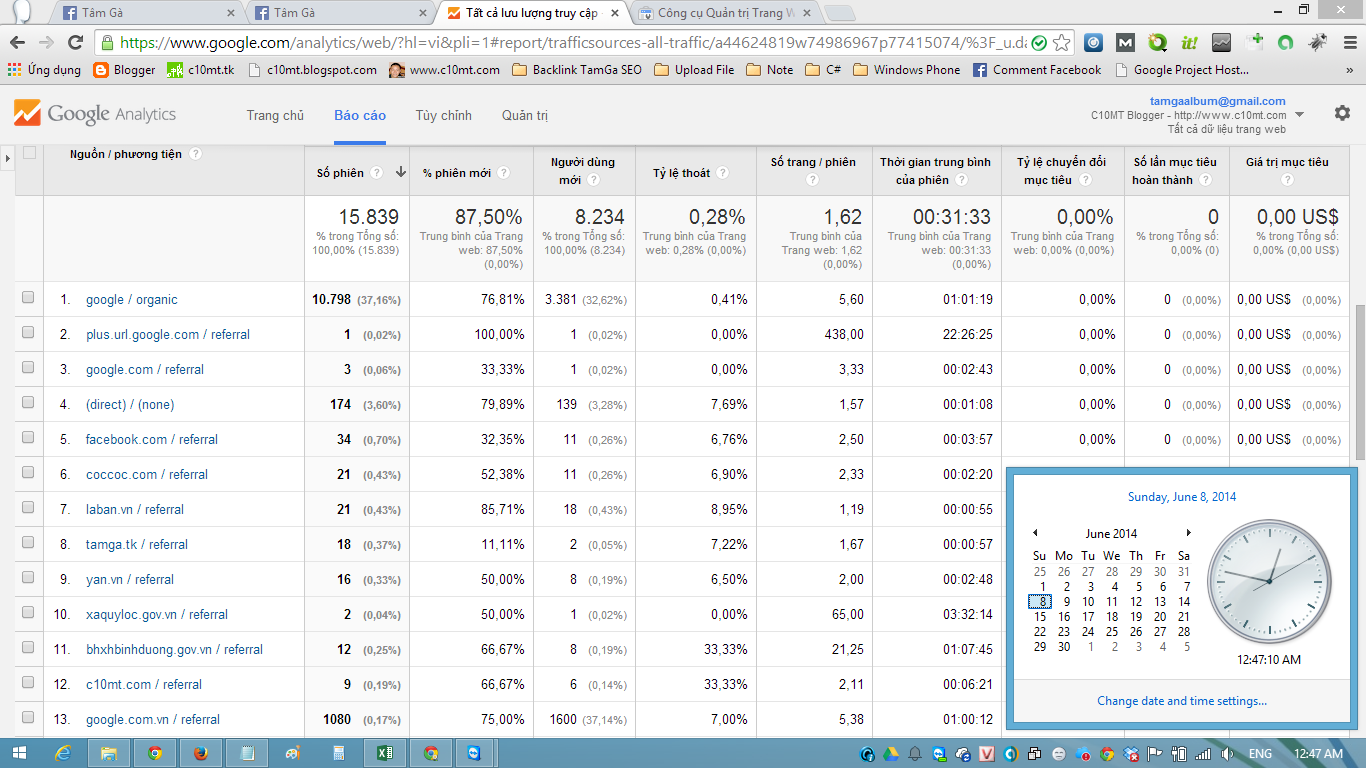Image resolution: width=1366 pixels, height=768 pixels.
Task: Tick the checkbox for yan.vn / referral row
Action: pos(28,577)
